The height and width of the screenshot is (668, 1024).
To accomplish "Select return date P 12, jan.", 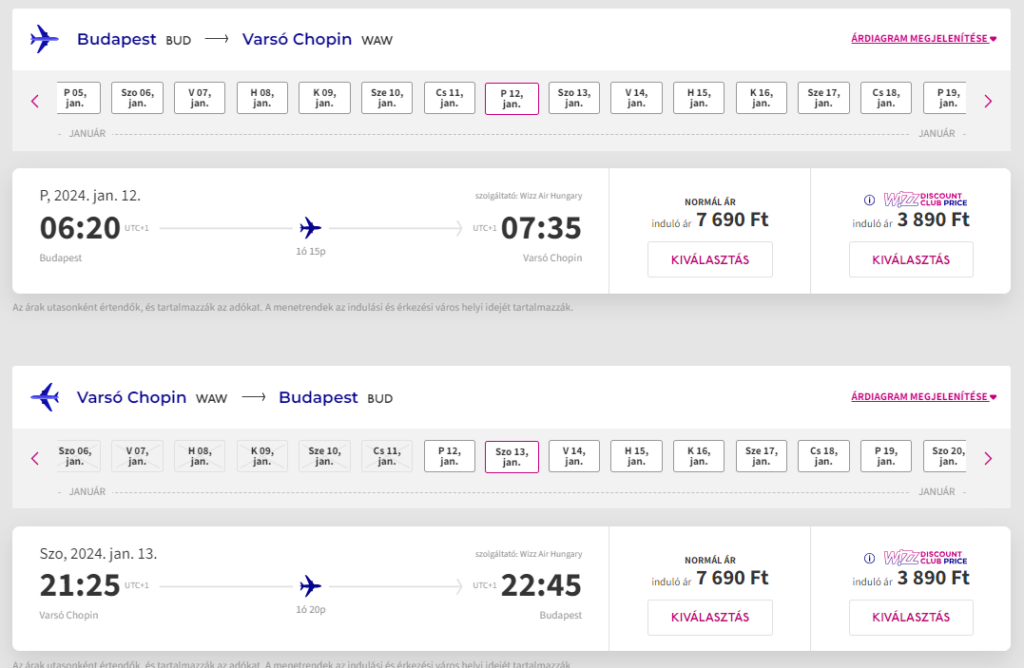I will (x=449, y=456).
